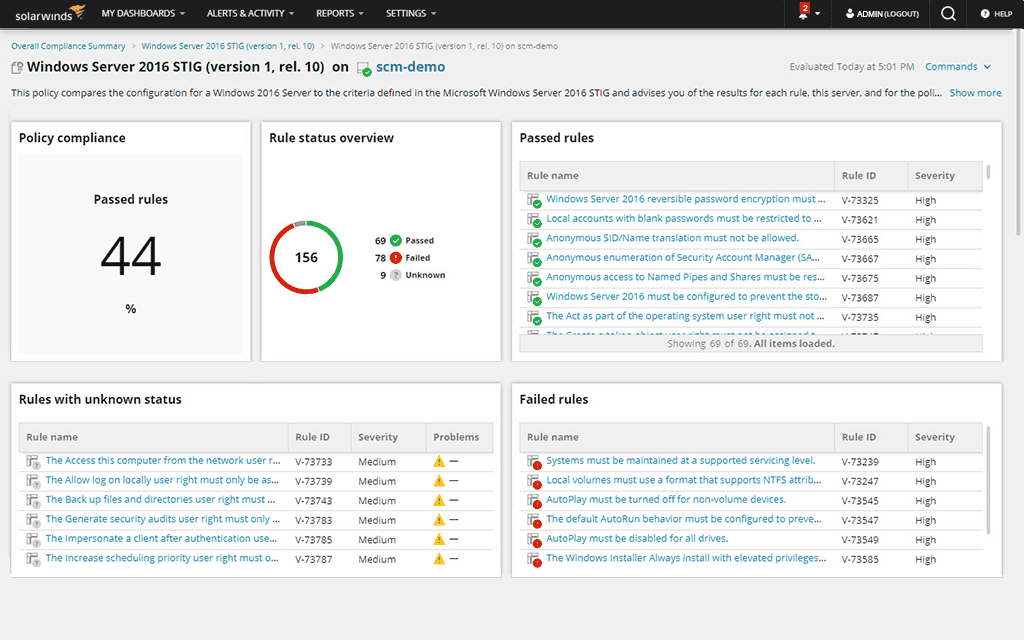
Task: Click the policy document icon beside the STIG title
Action: (x=16, y=66)
